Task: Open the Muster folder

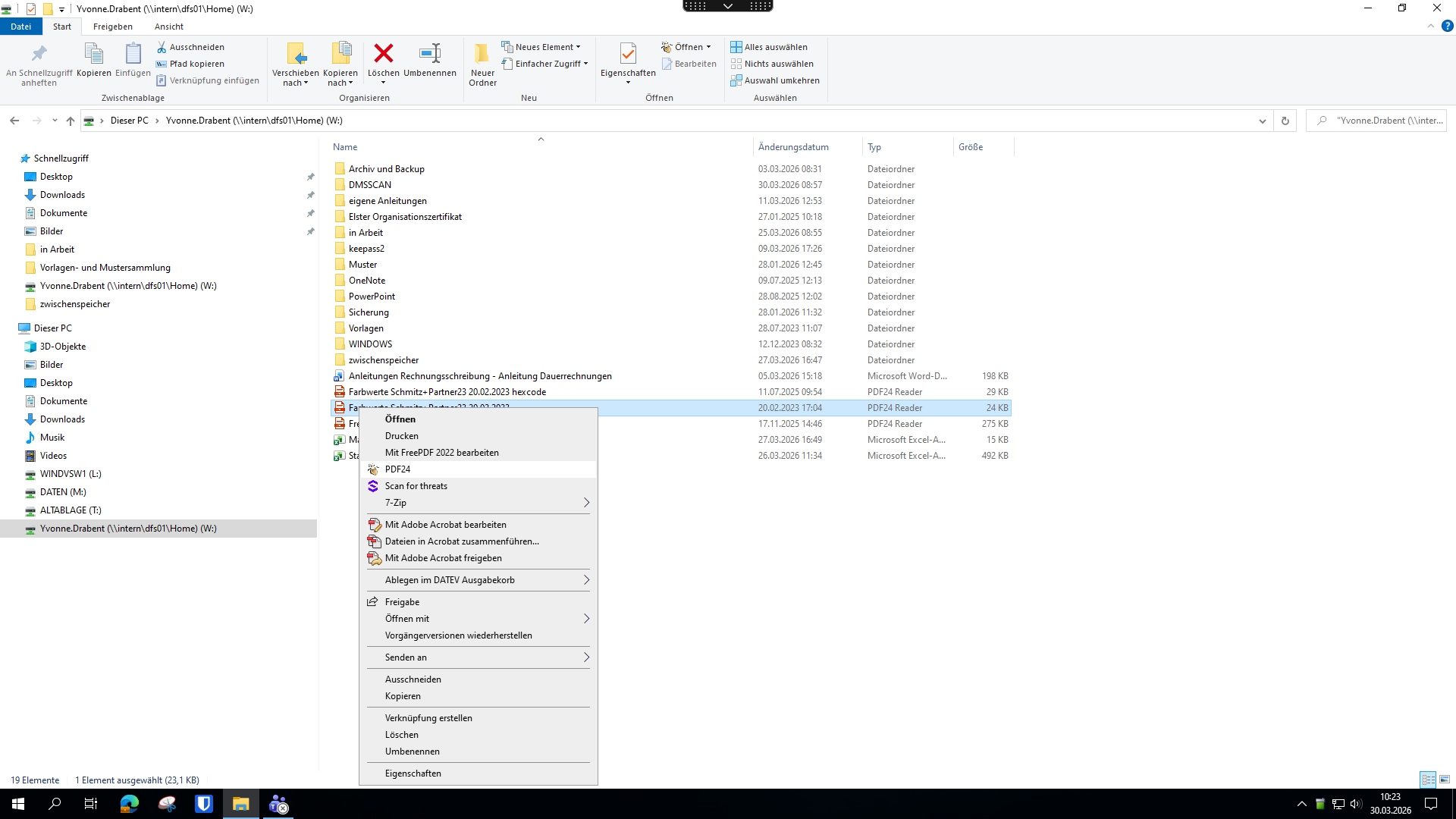Action: coord(362,265)
